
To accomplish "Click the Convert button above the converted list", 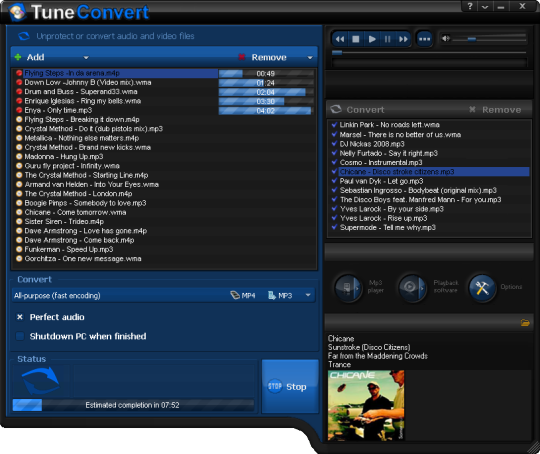I will point(357,110).
